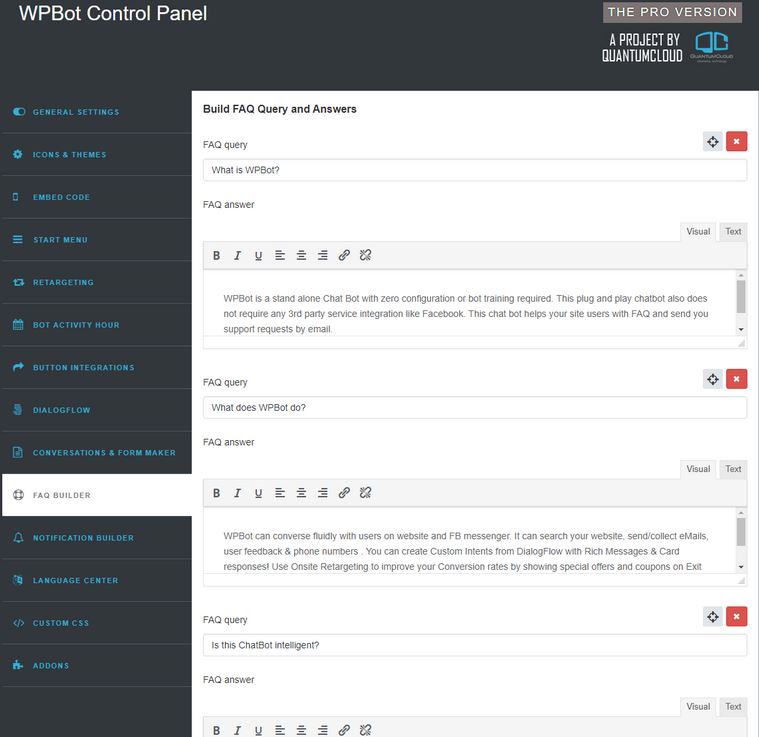
Task: Align right in second FAQ editor
Action: pos(322,493)
